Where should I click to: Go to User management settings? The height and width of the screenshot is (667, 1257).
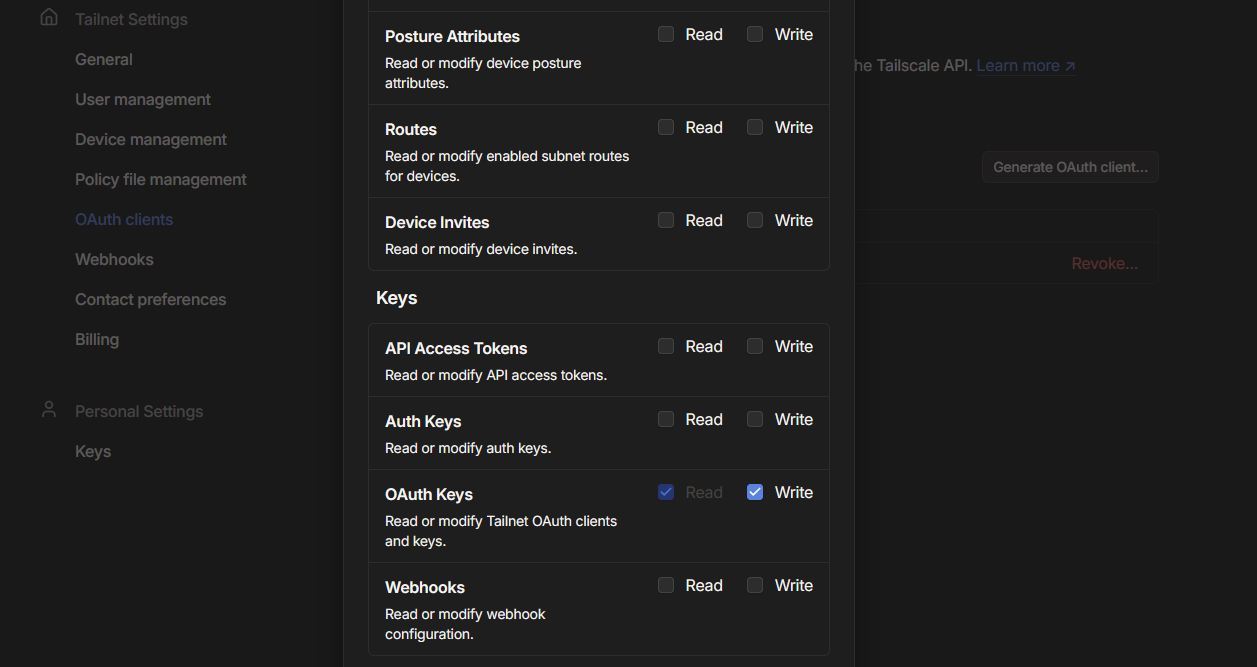143,99
